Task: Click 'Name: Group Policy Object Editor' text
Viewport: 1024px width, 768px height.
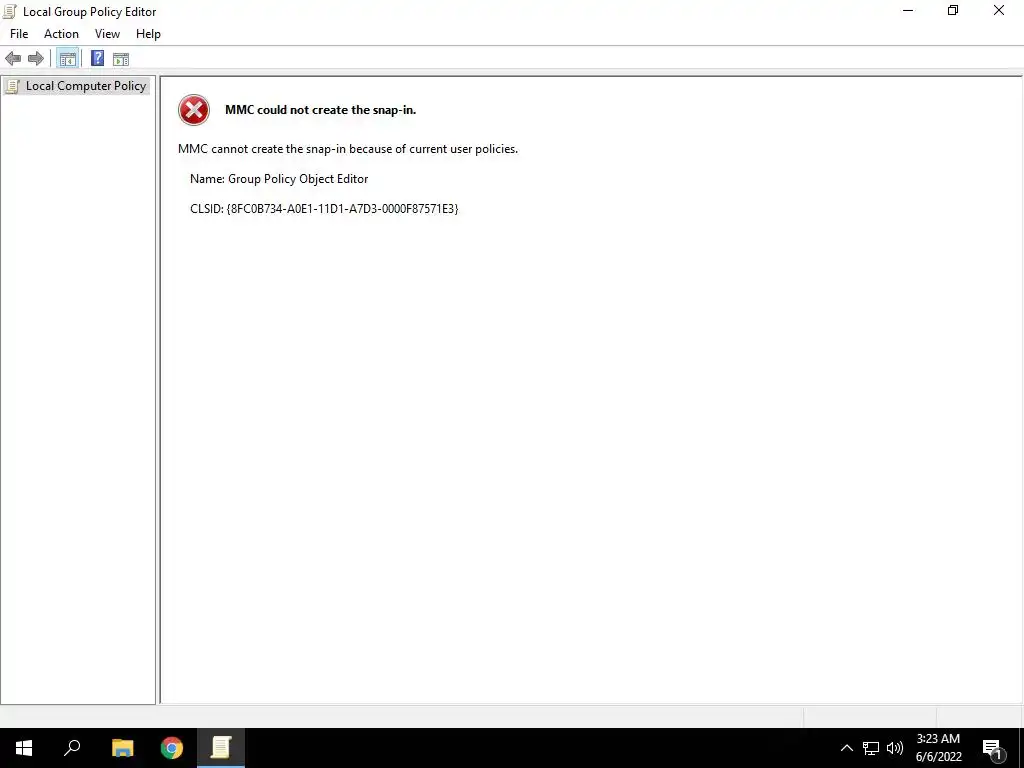Action: [x=279, y=179]
